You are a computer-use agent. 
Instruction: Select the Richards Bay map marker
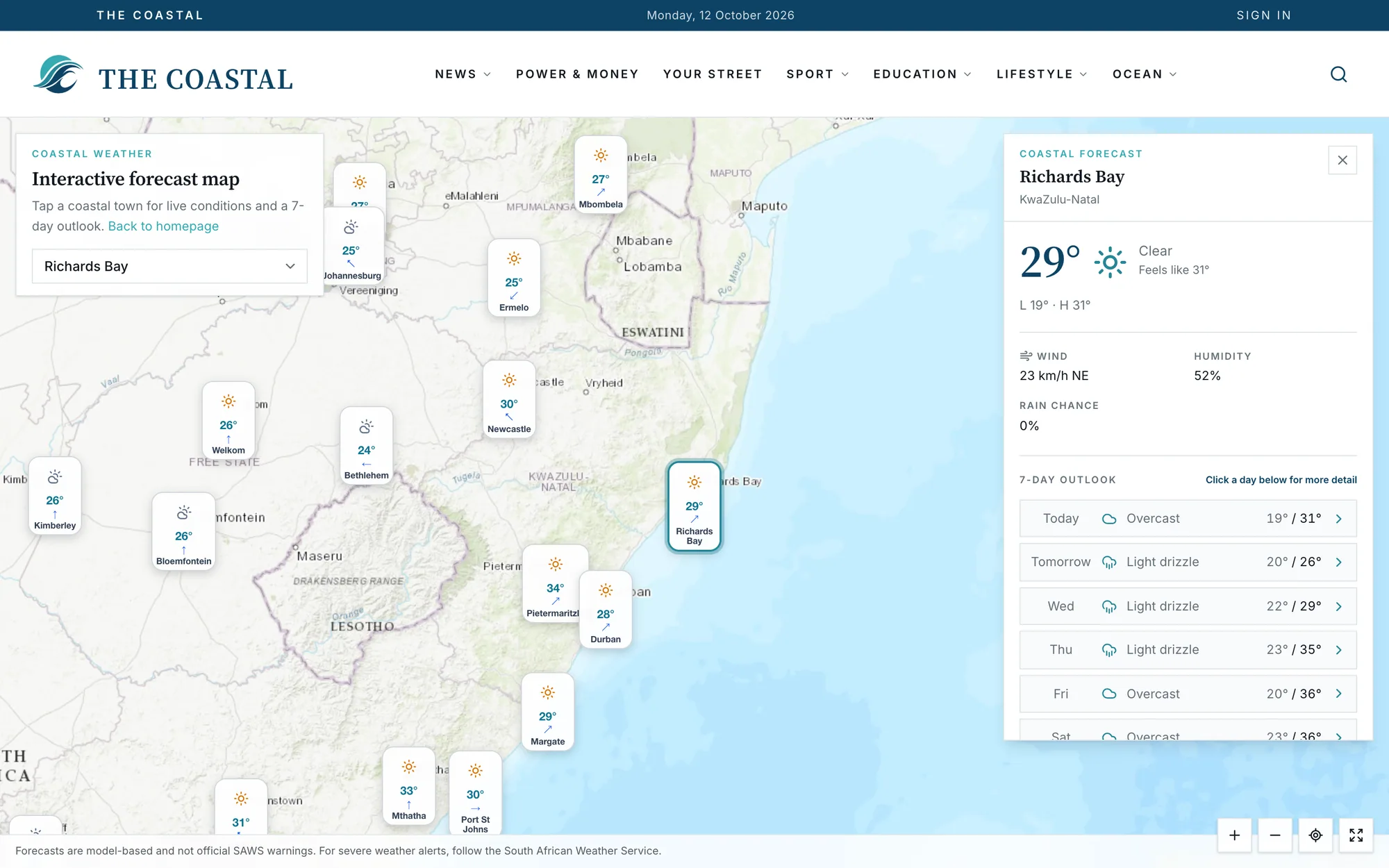click(x=694, y=507)
